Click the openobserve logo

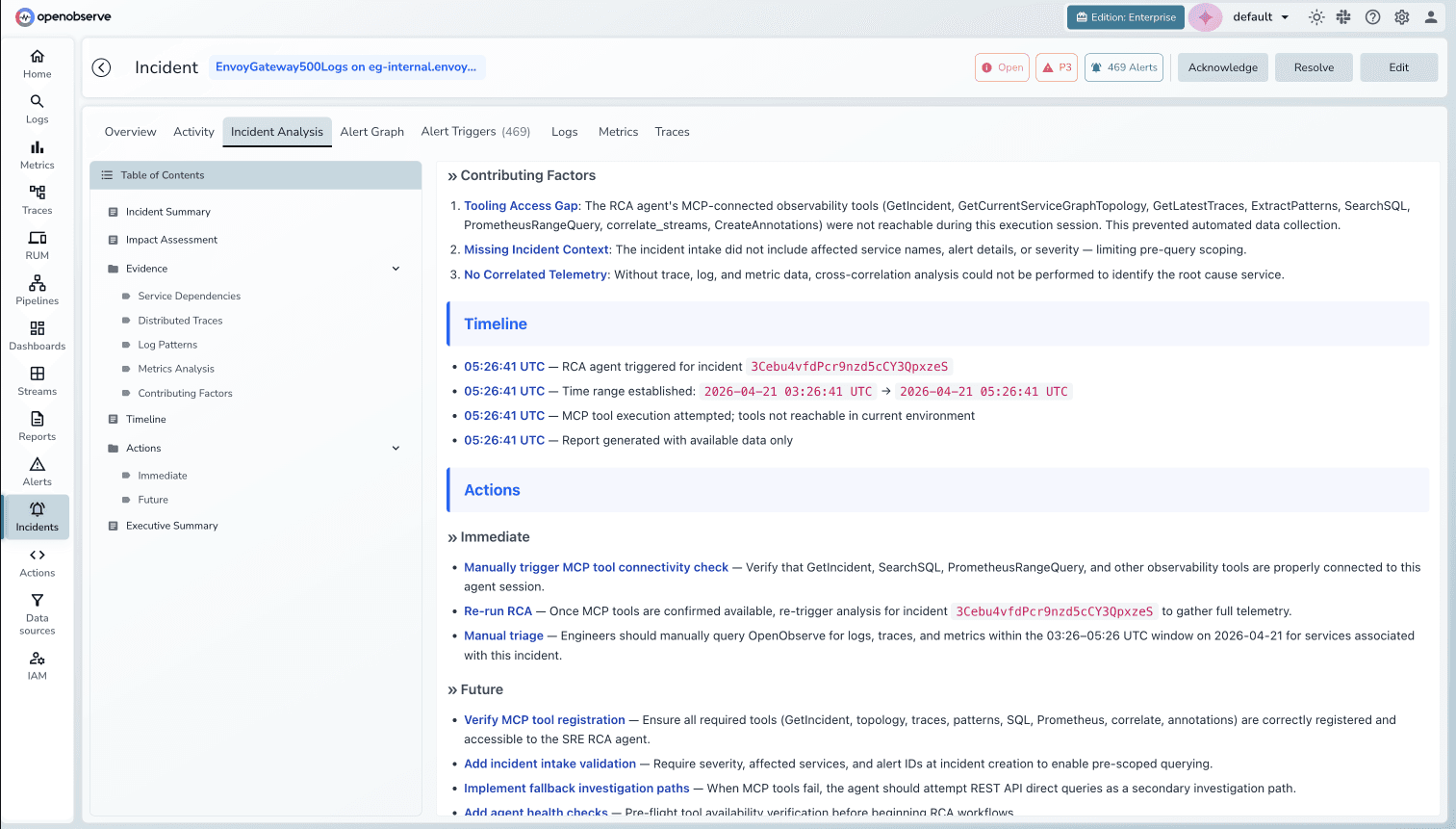[64, 16]
